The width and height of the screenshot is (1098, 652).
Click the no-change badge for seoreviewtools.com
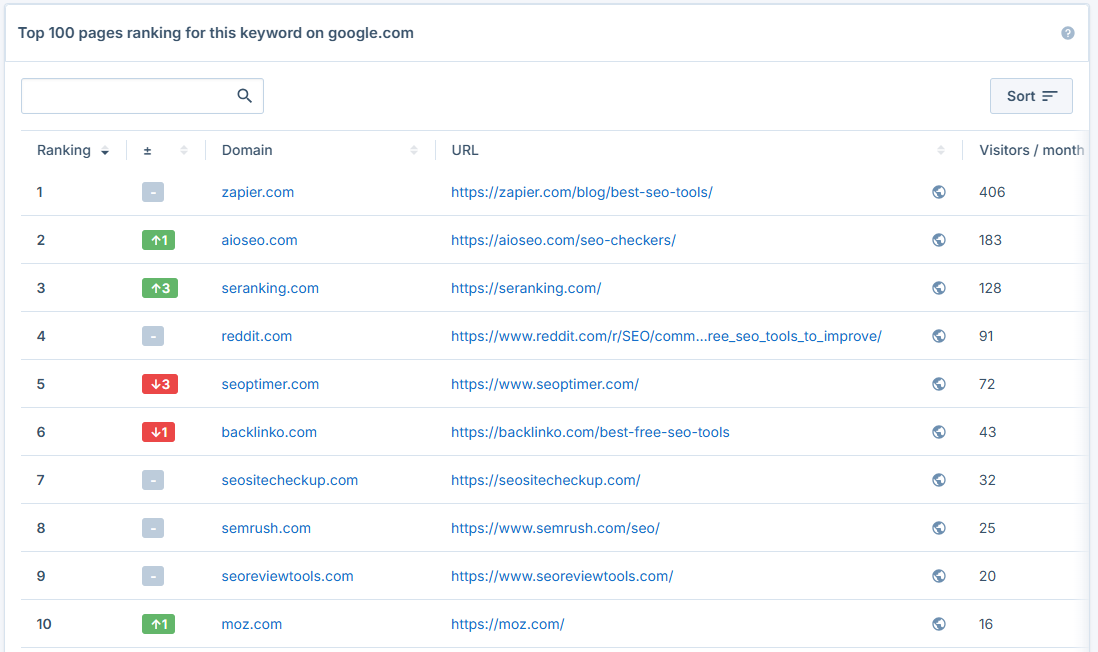(x=153, y=576)
